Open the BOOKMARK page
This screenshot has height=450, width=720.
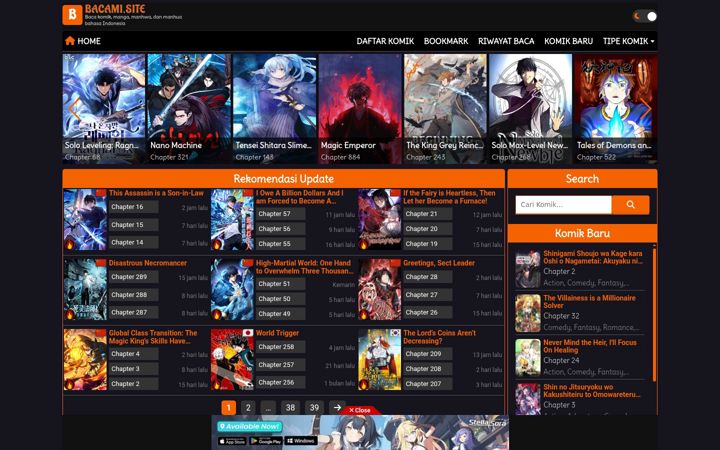(446, 41)
